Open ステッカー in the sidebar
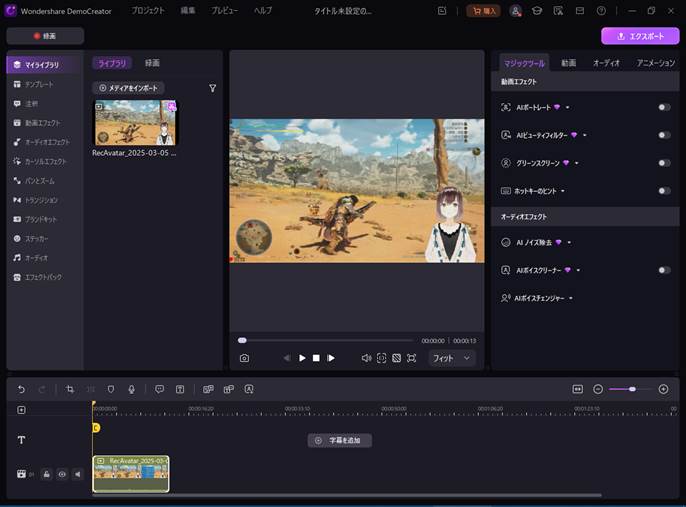 pyautogui.click(x=45, y=239)
